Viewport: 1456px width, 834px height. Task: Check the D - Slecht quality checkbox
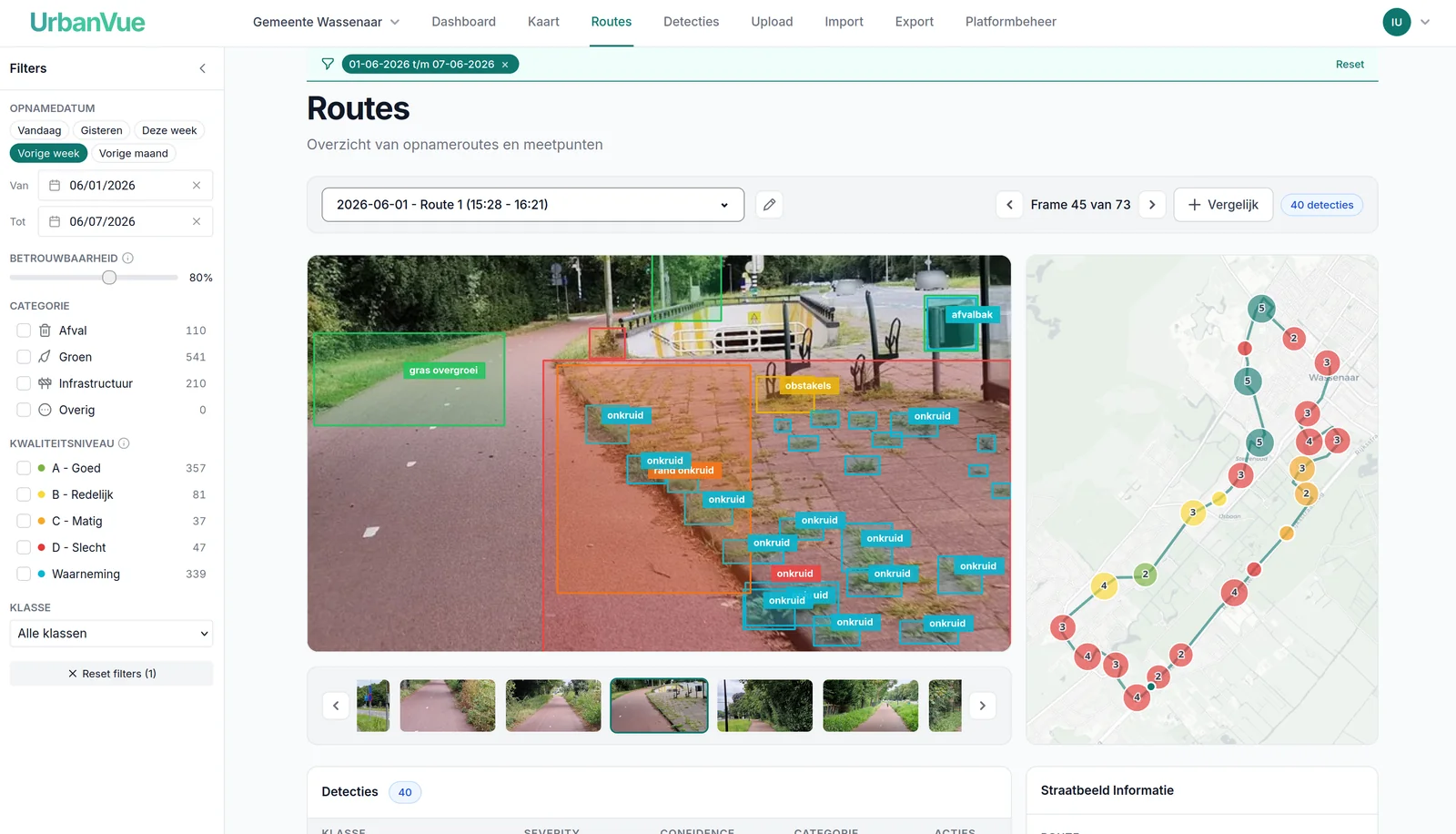(24, 547)
